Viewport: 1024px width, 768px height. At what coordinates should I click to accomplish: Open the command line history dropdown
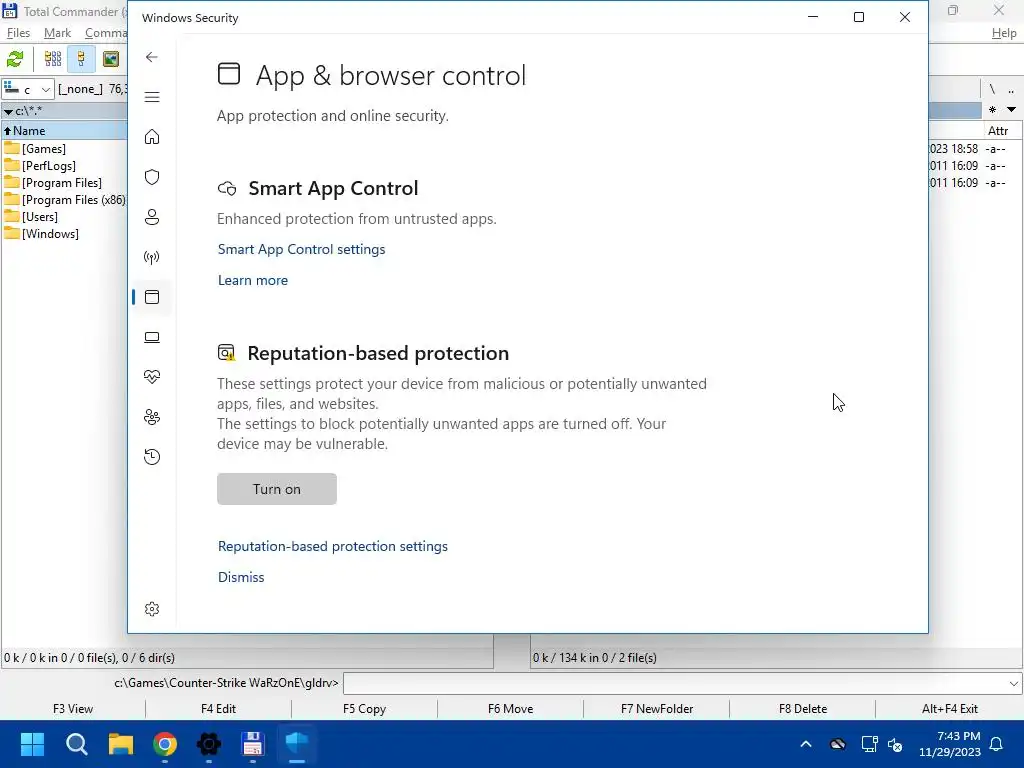[x=1013, y=684]
